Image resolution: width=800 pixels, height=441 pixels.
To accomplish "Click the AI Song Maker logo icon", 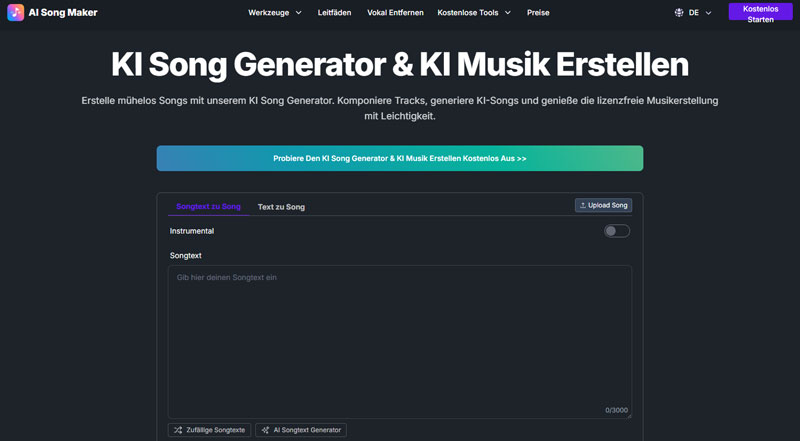I will [15, 12].
